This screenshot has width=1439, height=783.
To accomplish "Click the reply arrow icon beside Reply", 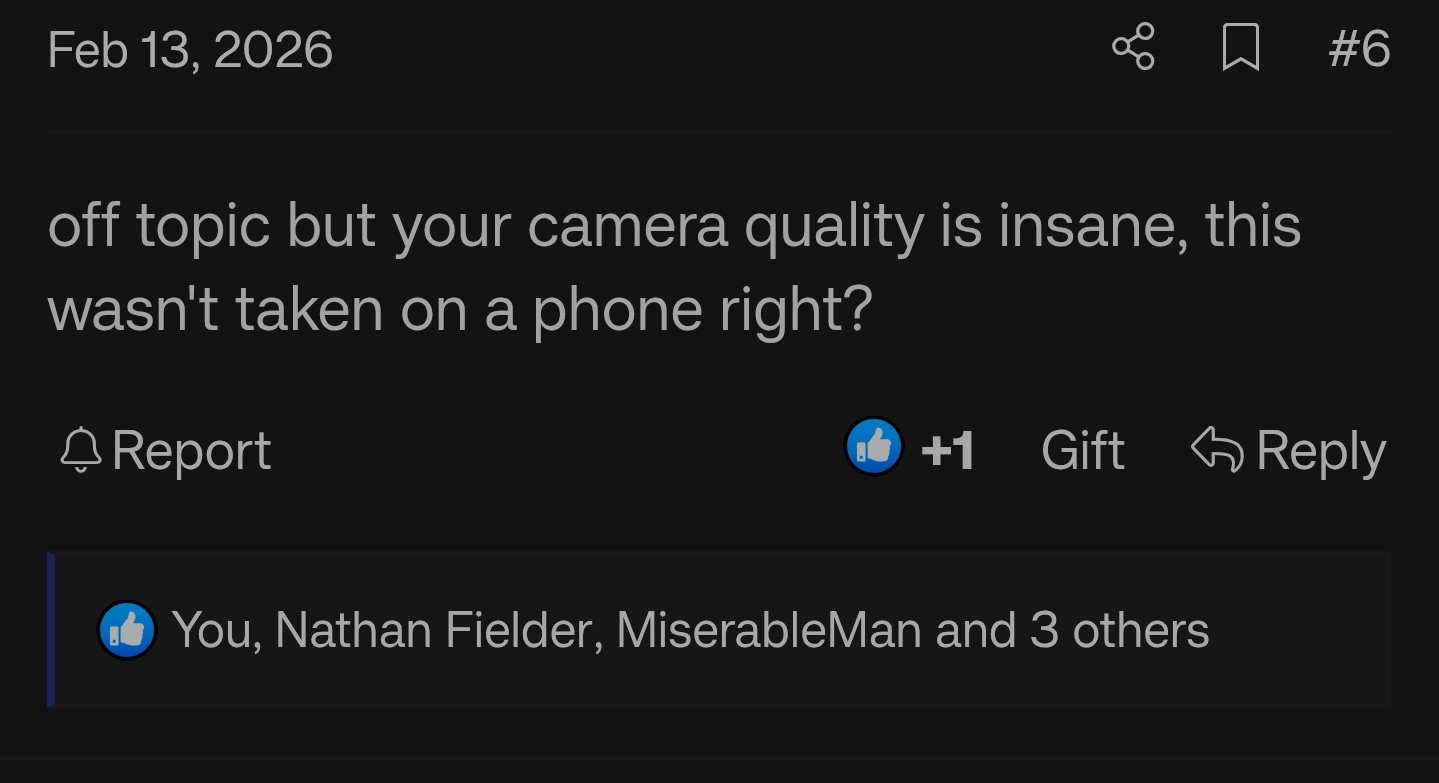I will point(1218,449).
